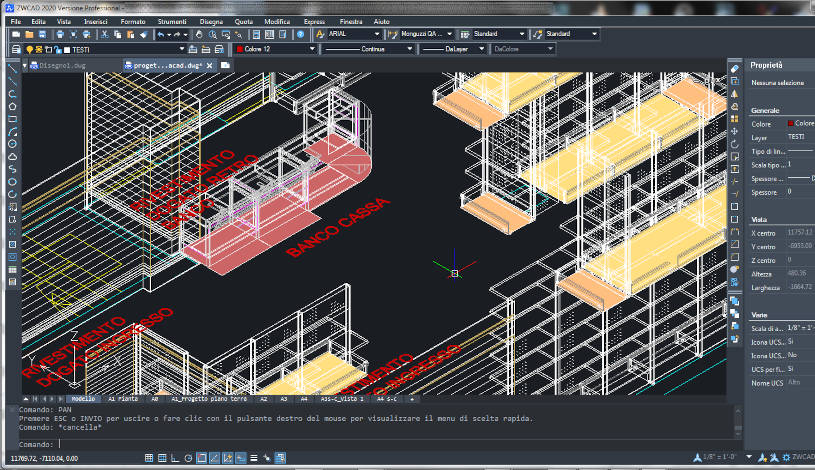
Task: Close the proget...acad.dwg tab
Action: pyautogui.click(x=209, y=66)
